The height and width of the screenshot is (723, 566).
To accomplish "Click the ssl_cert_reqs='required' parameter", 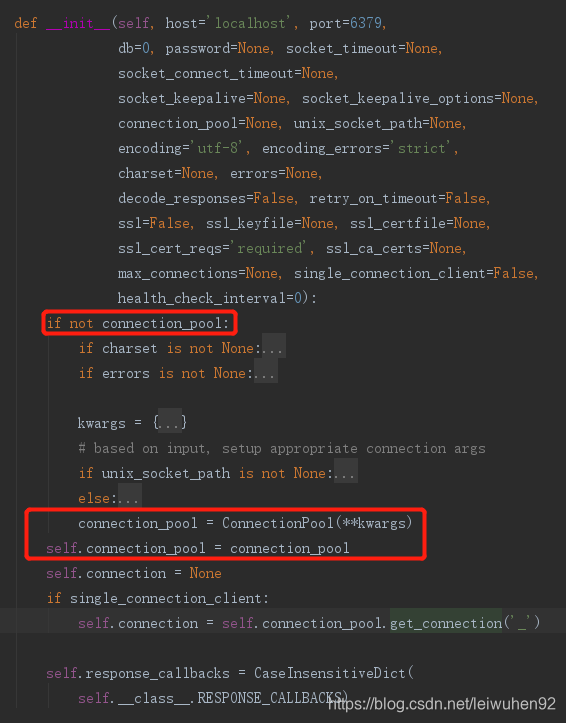I will point(213,248).
